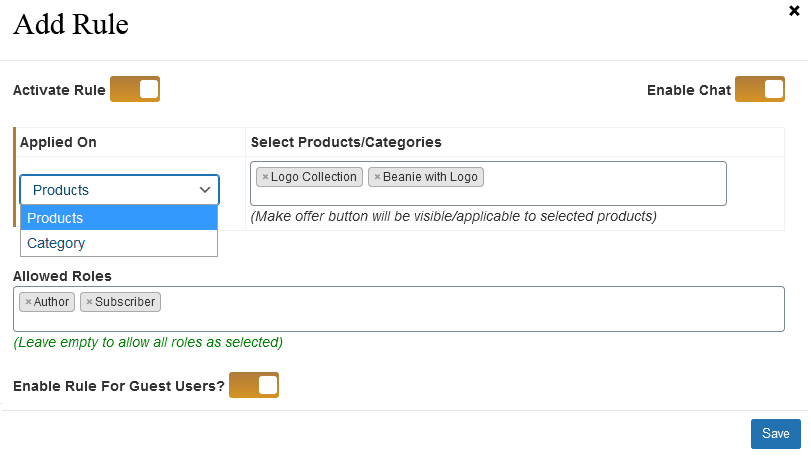The width and height of the screenshot is (811, 456).
Task: Remove the Logo Collection tag
Action: pos(265,177)
